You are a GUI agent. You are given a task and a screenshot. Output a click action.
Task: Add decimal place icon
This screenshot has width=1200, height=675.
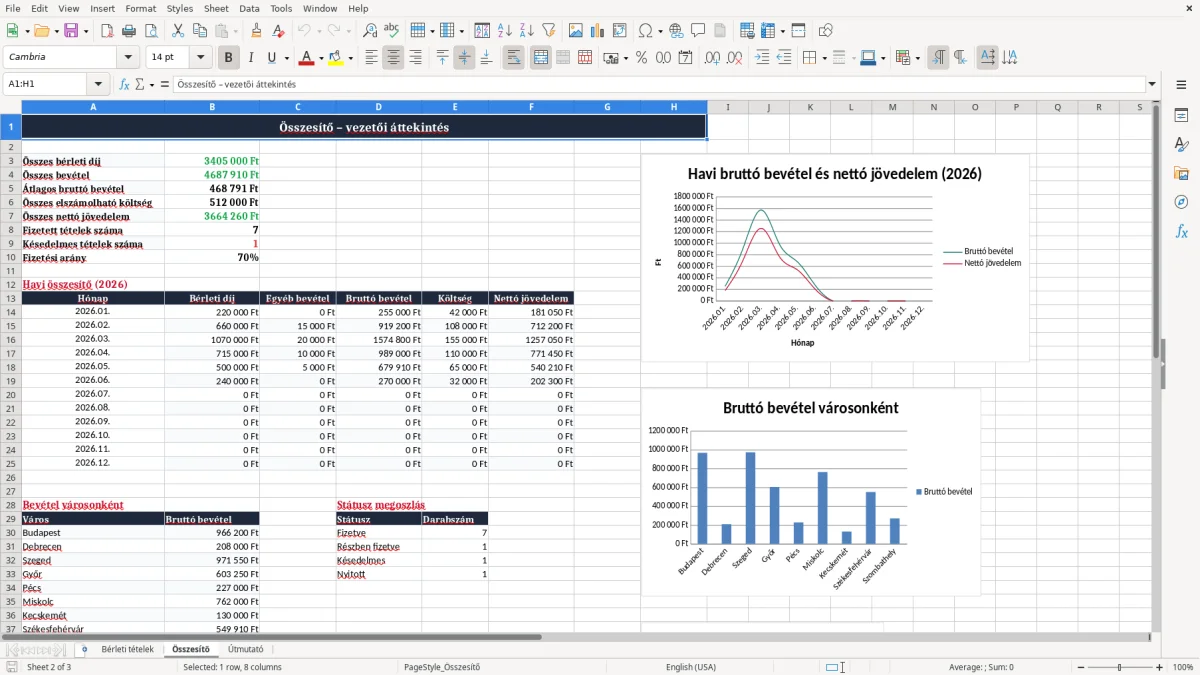click(712, 58)
